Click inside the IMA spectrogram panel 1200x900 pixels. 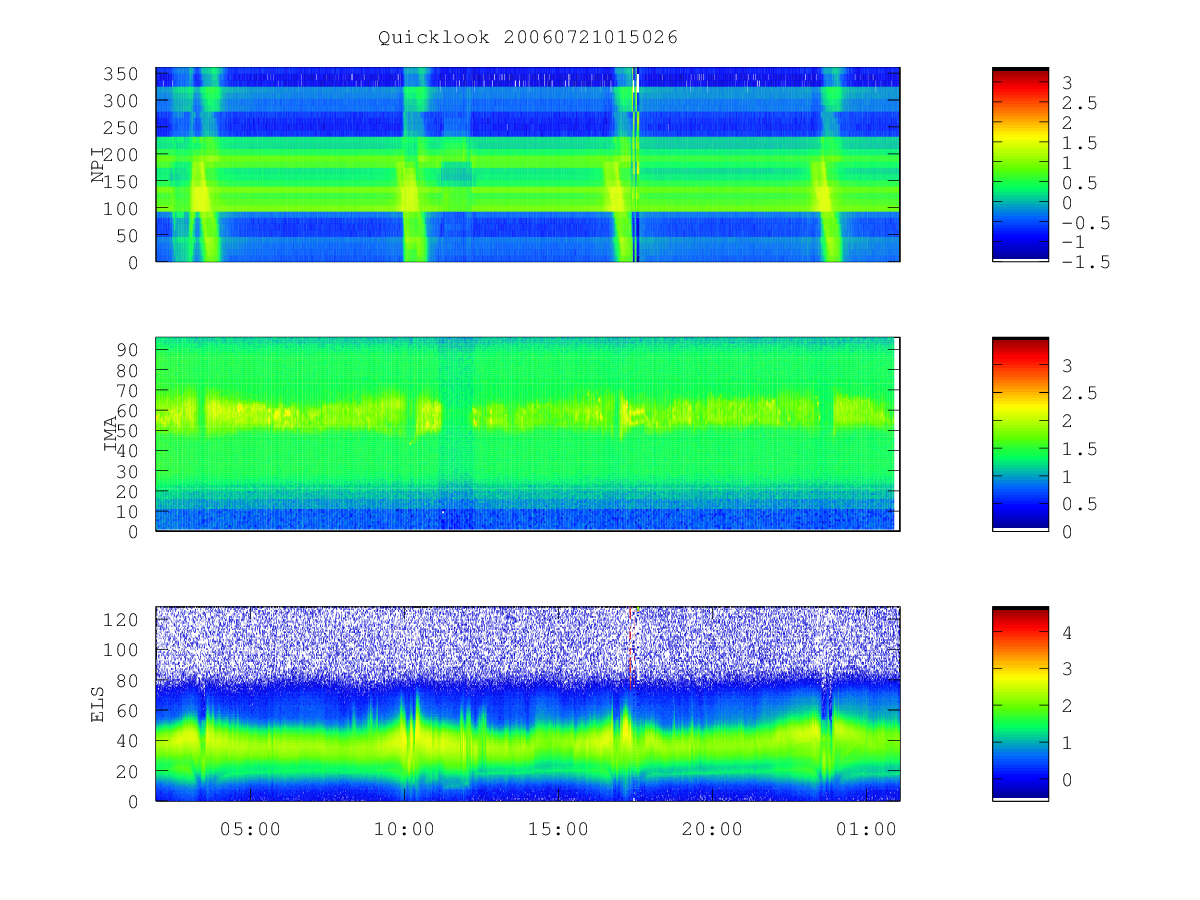[x=527, y=434]
